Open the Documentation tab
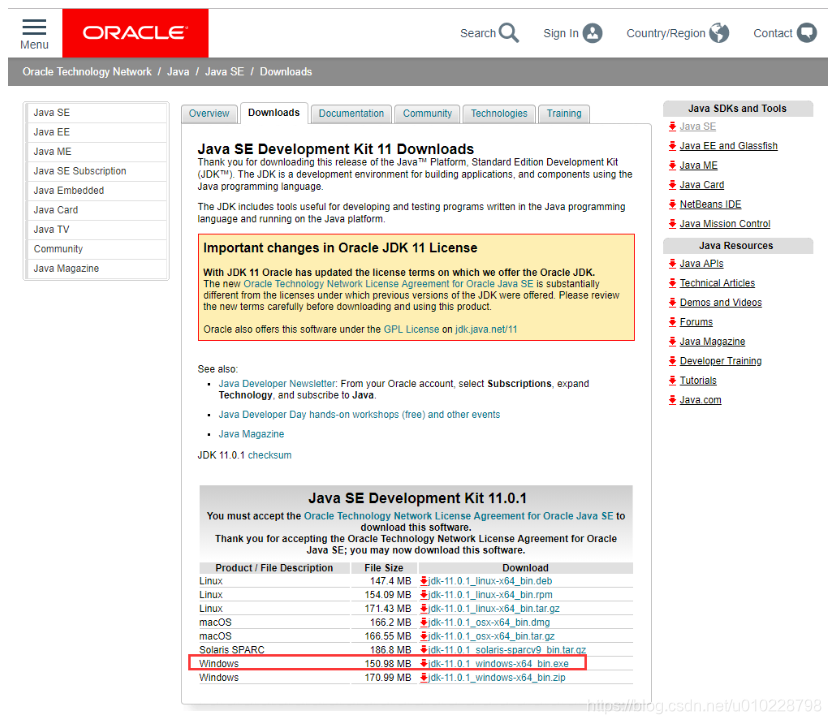Image resolution: width=831 pixels, height=724 pixels. tap(351, 113)
